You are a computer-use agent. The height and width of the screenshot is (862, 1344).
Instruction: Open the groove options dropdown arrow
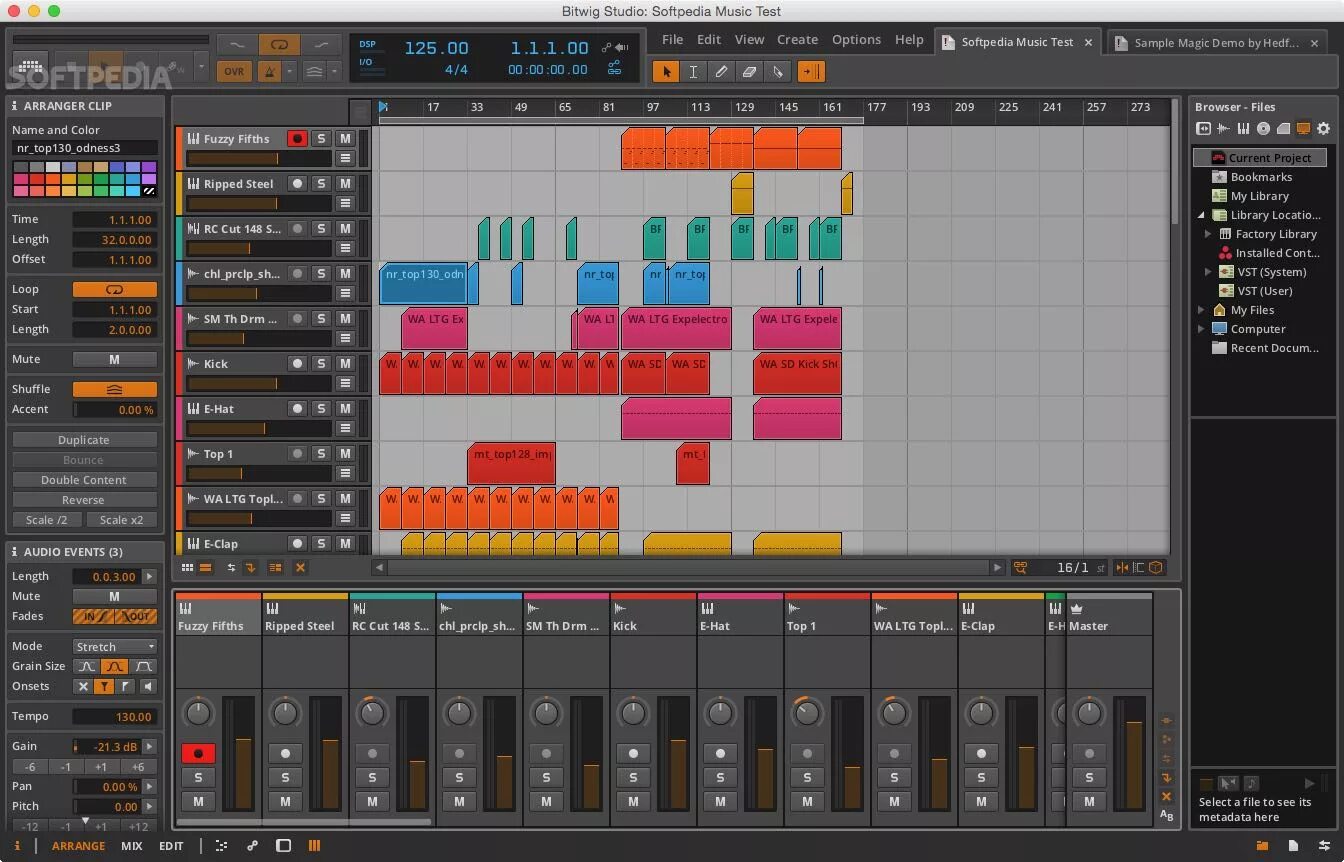[334, 71]
